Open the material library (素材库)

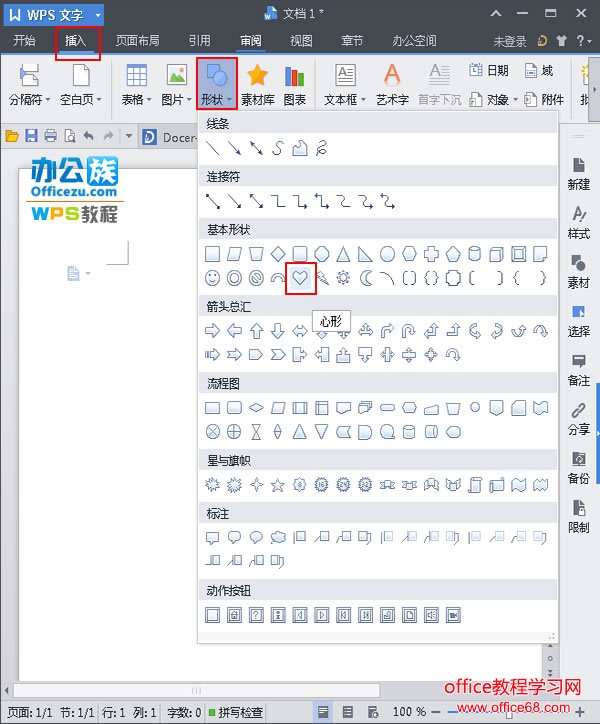[258, 85]
